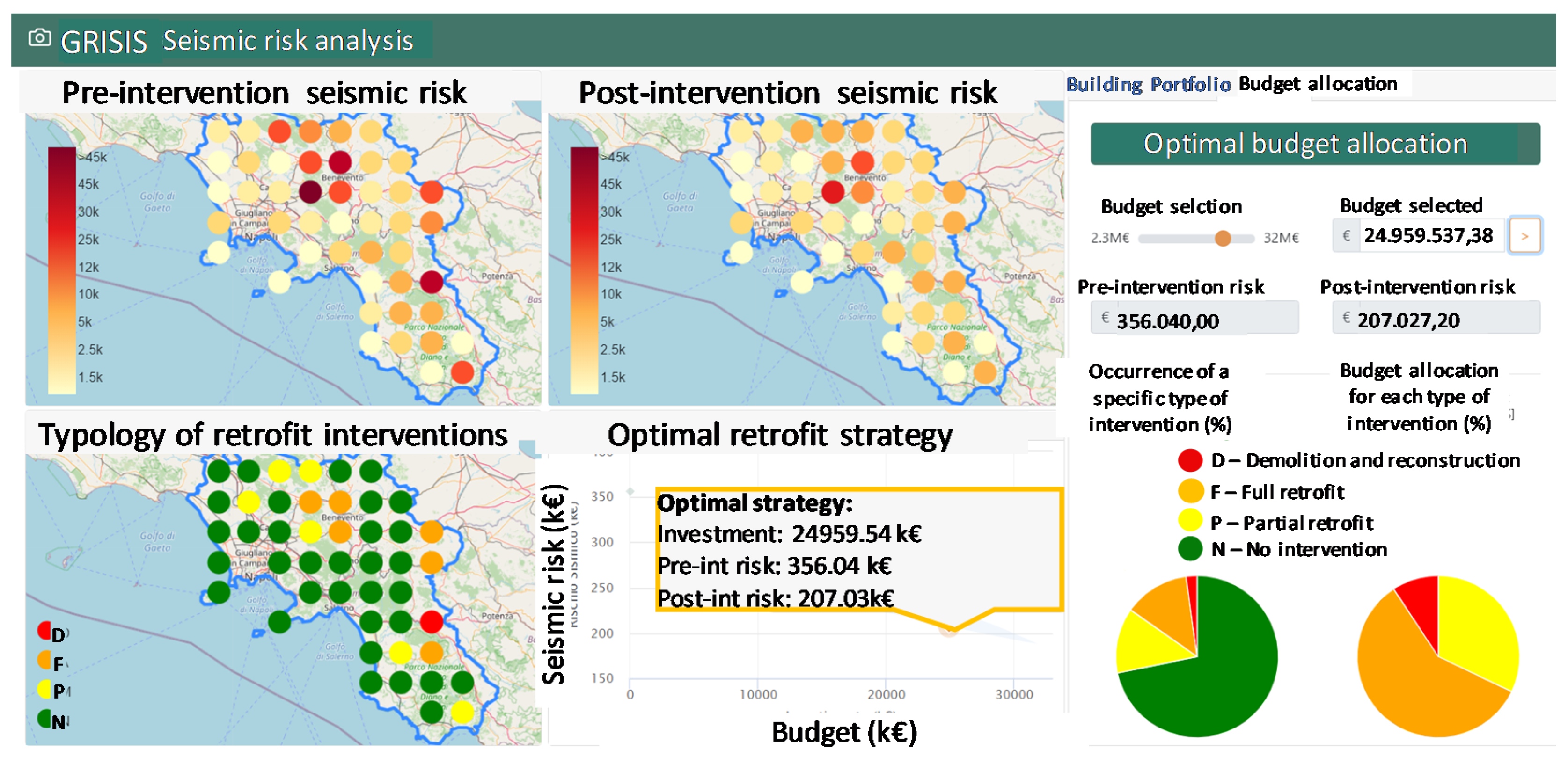Open the Building Portfolio tab
The height and width of the screenshot is (764, 1568).
[x=1148, y=85]
